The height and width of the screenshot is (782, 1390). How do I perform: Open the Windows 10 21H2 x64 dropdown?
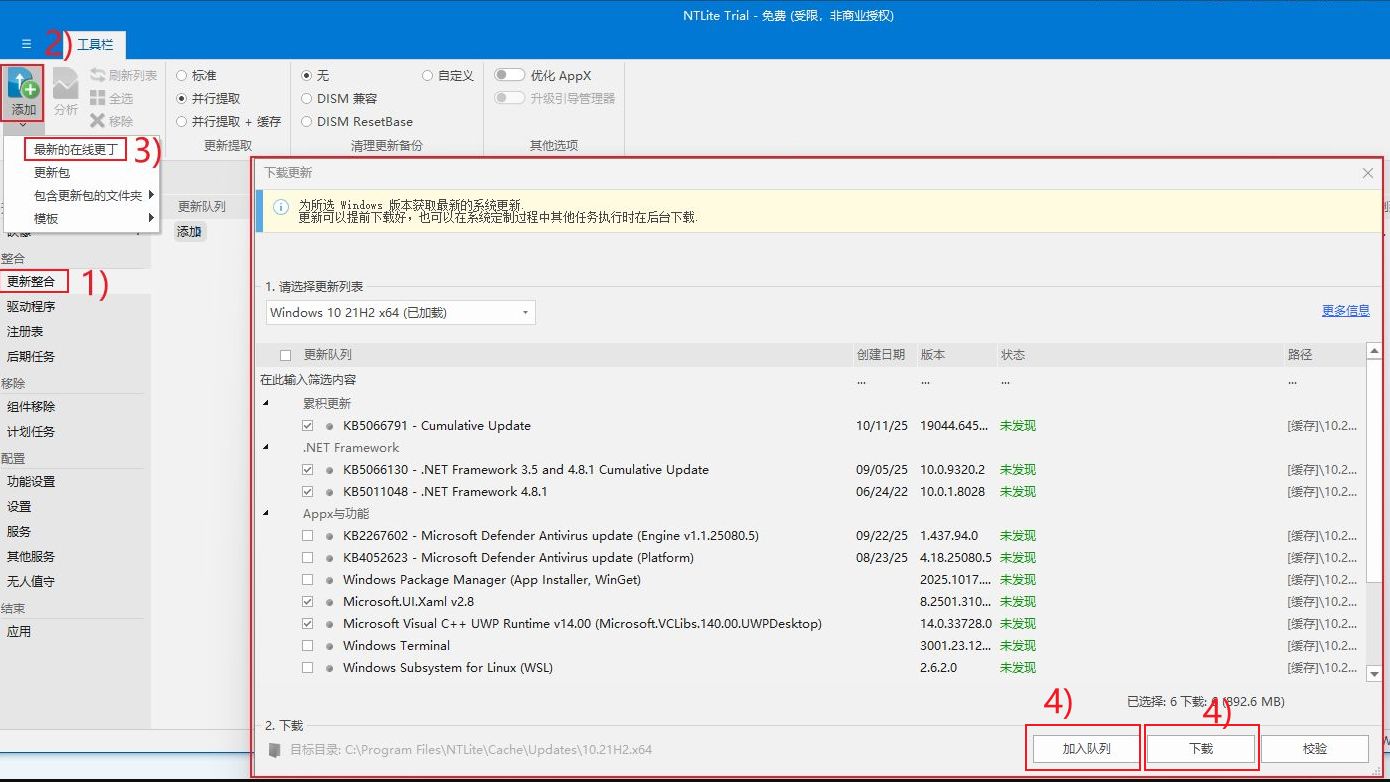pyautogui.click(x=401, y=313)
